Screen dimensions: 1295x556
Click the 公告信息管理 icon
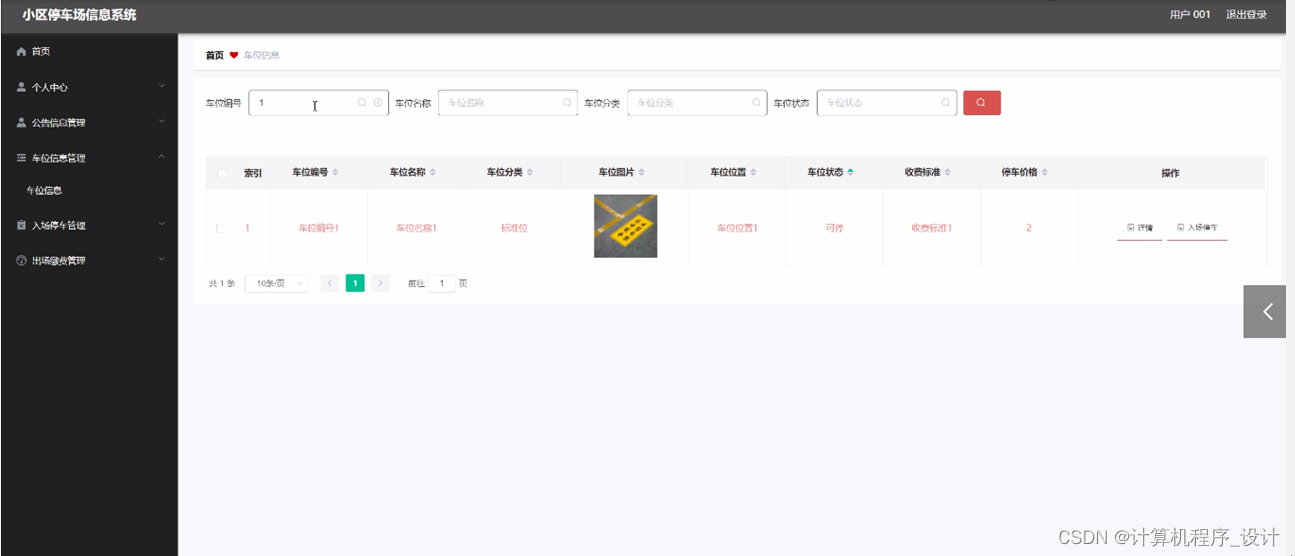click(x=21, y=123)
